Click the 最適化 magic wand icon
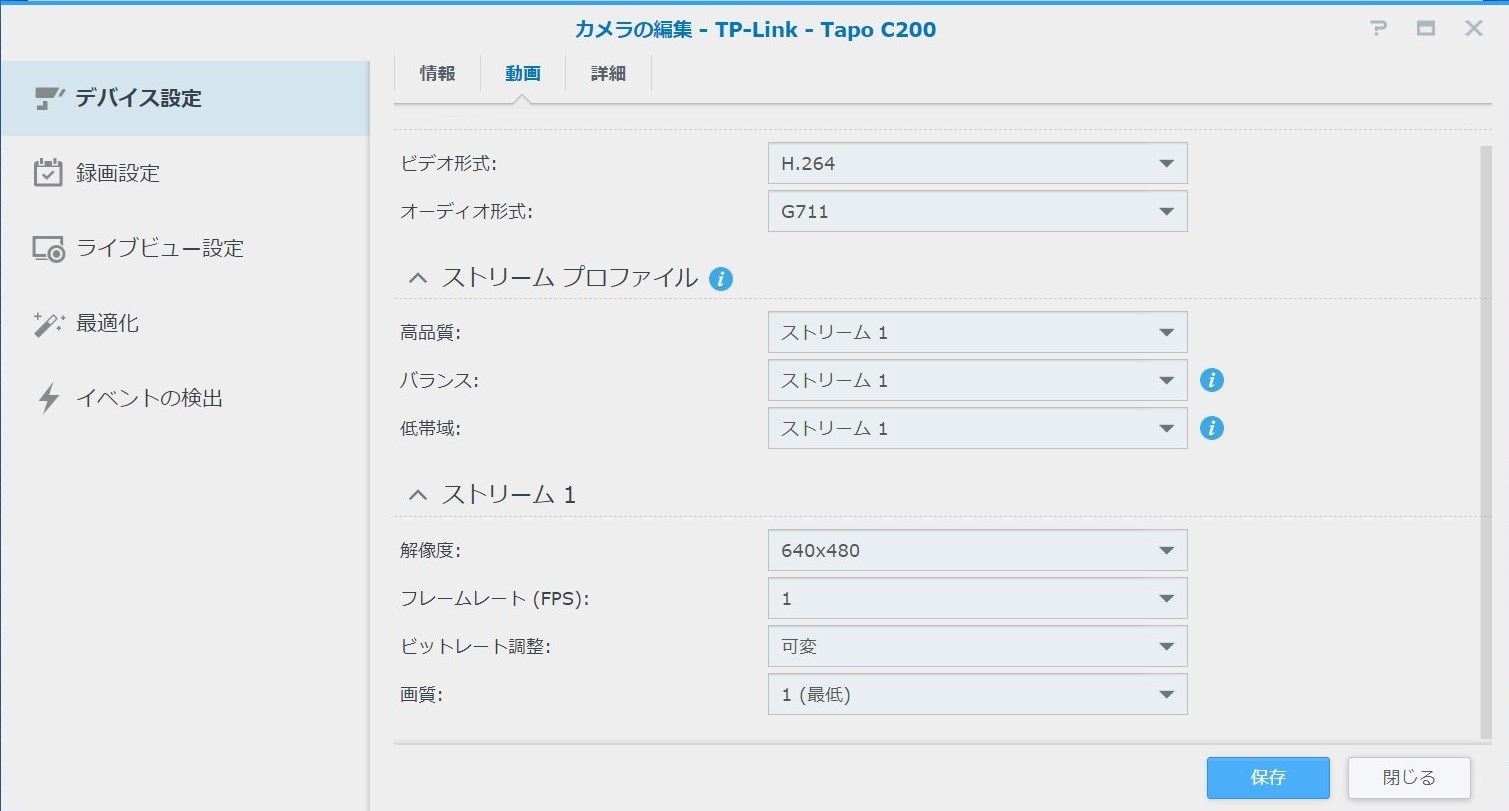1509x811 pixels. (48, 324)
